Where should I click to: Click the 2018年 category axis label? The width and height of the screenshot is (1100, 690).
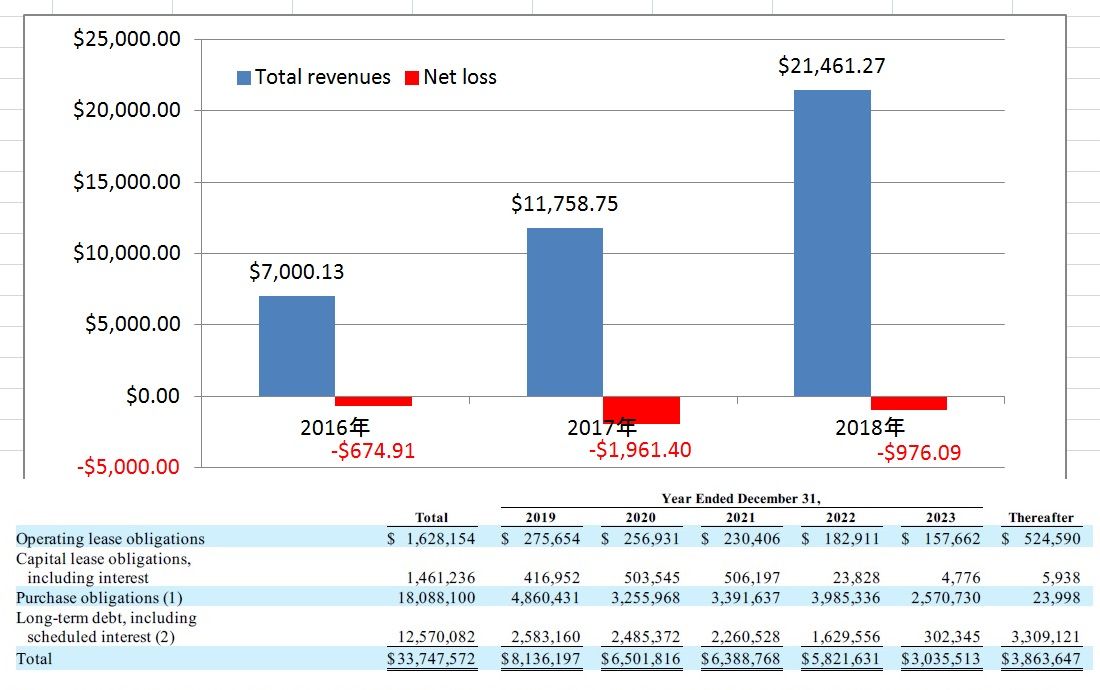(x=870, y=428)
